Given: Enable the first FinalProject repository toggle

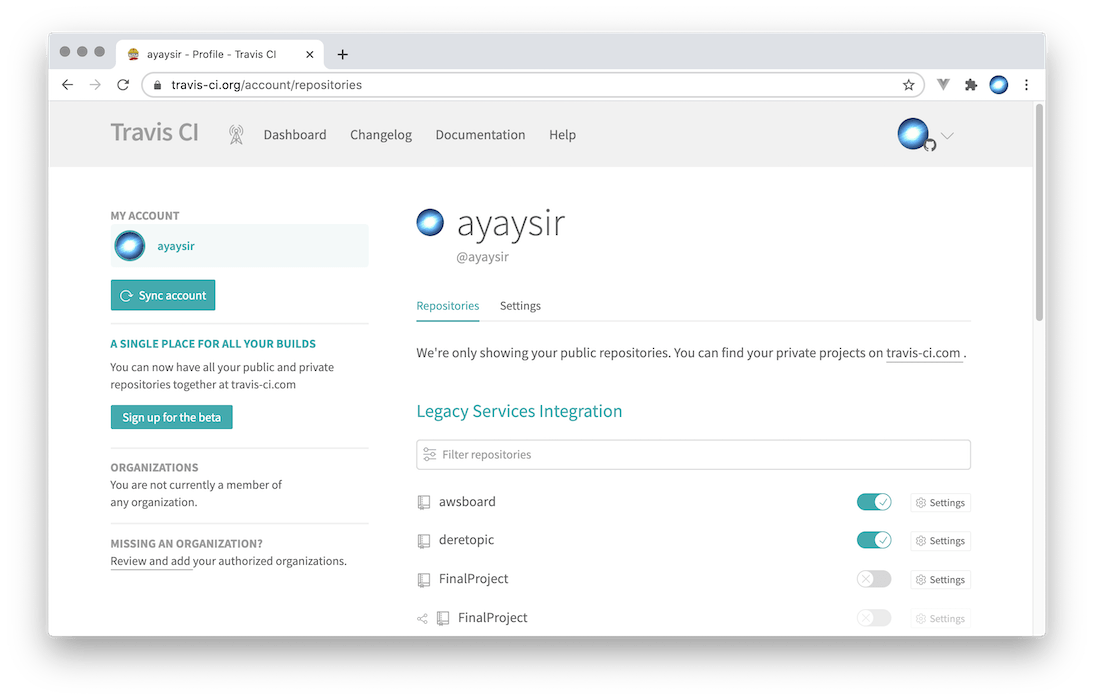Looking at the screenshot, I should 873,579.
